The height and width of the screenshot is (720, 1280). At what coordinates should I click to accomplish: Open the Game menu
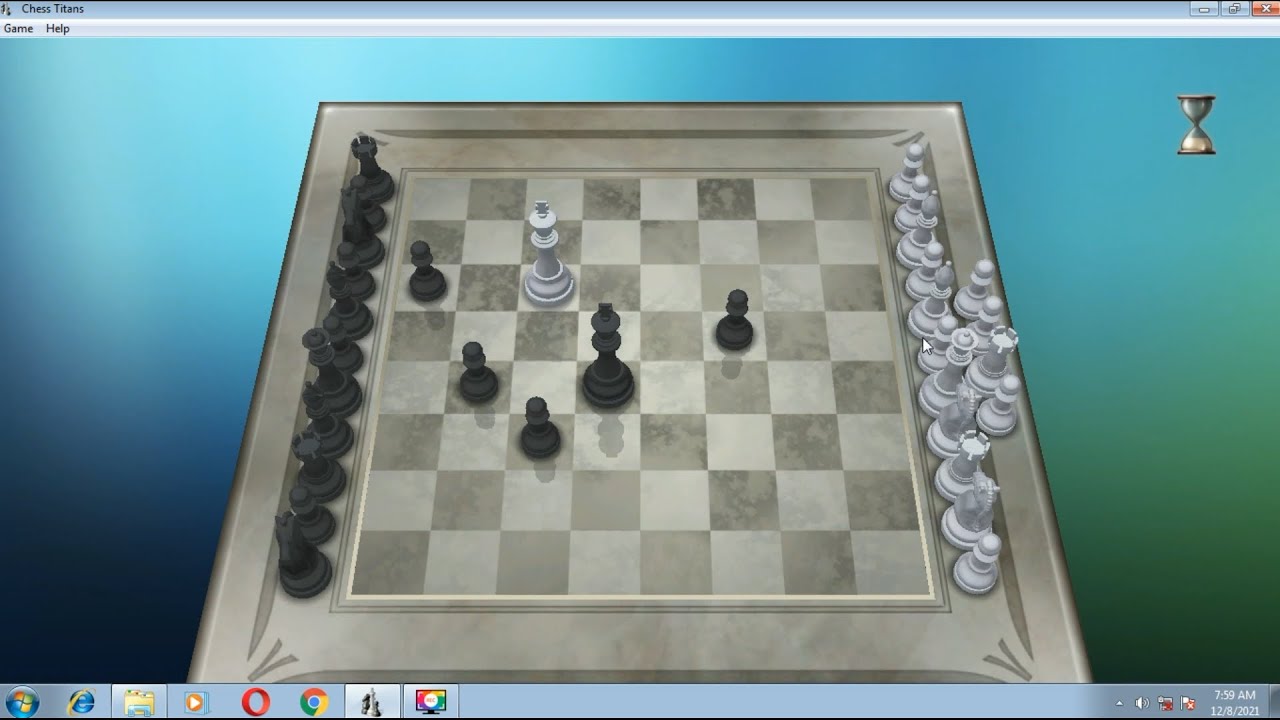(18, 29)
